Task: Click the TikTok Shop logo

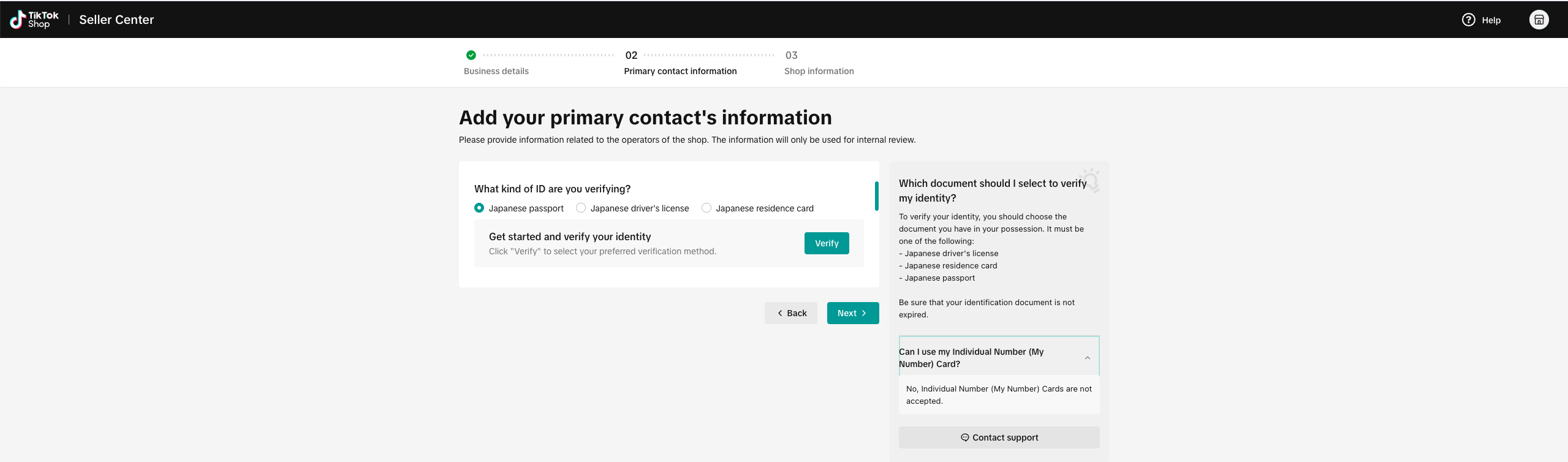Action: click(x=34, y=20)
